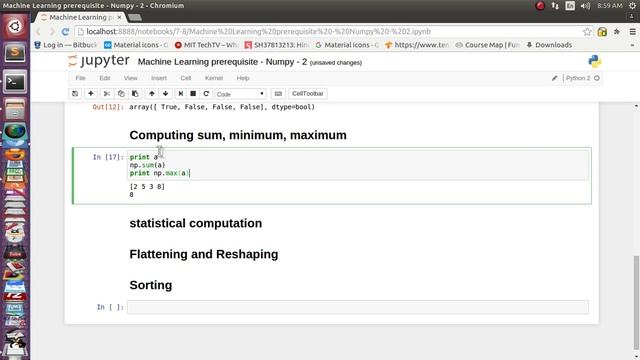Click the browser extension puzzle icon
The width and height of the screenshot is (640, 360).
pos(617,31)
